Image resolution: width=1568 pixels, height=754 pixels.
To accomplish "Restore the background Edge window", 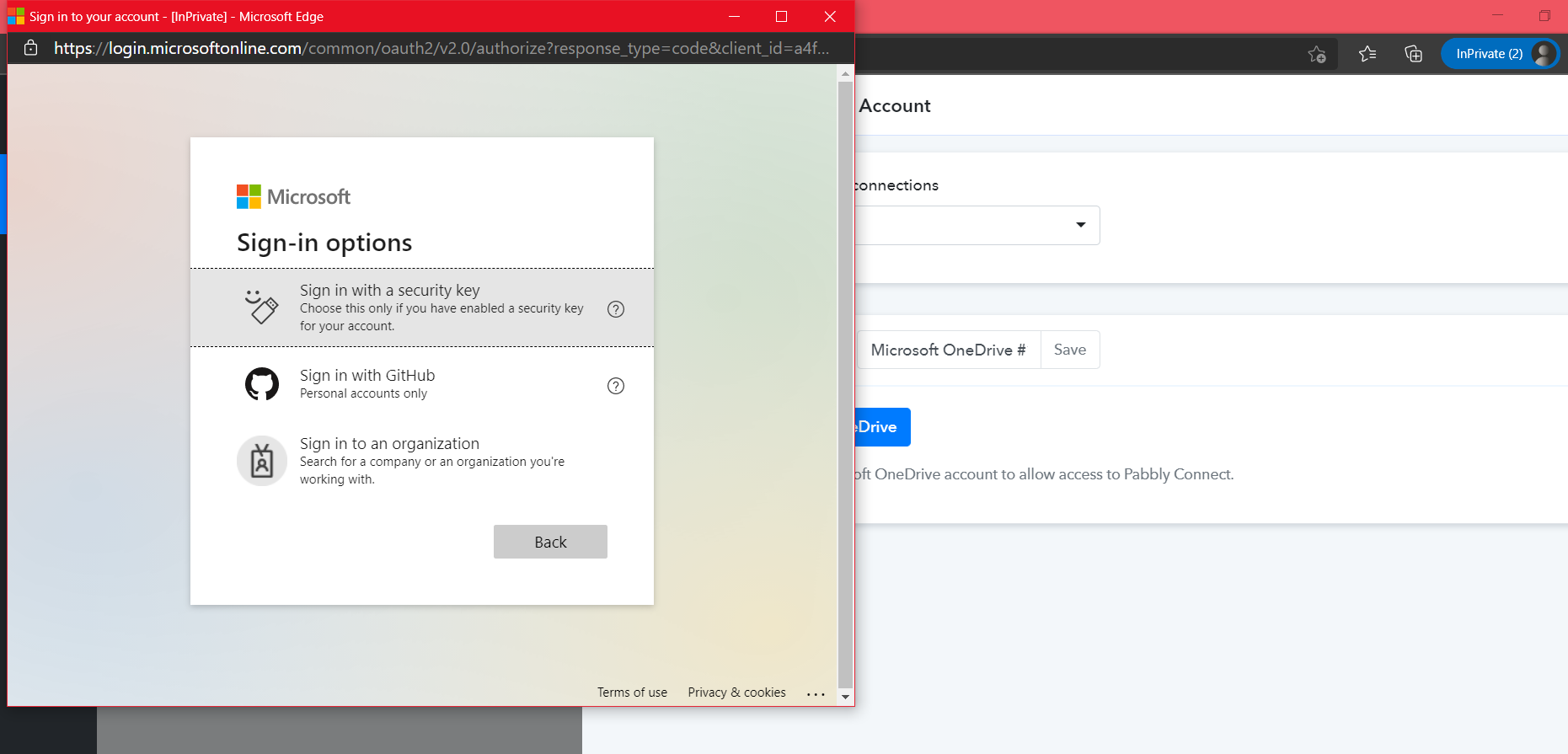I will click(x=1544, y=16).
